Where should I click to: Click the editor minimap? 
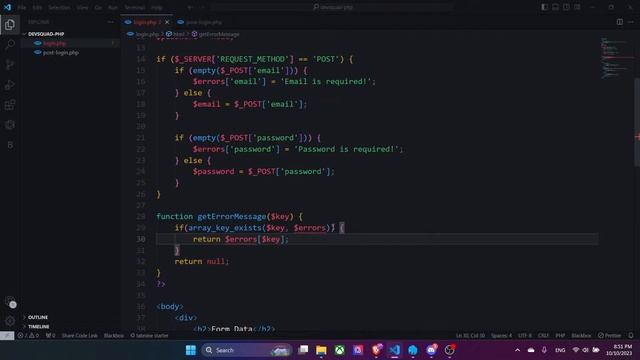pyautogui.click(x=616, y=58)
